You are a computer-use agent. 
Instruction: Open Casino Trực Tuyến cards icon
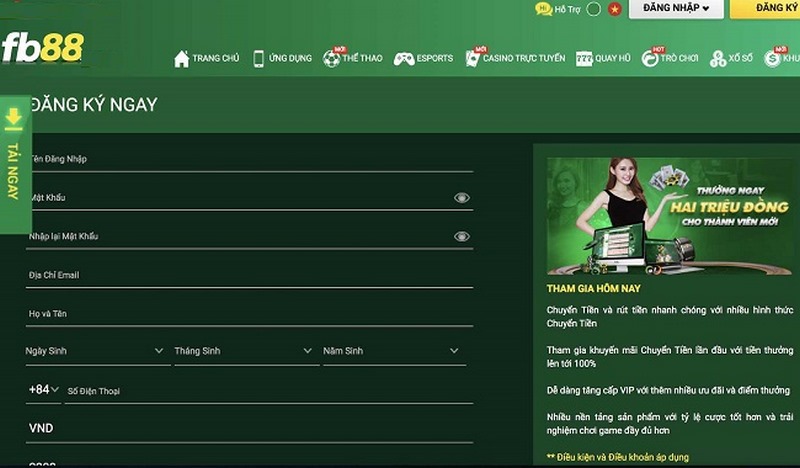(x=472, y=59)
